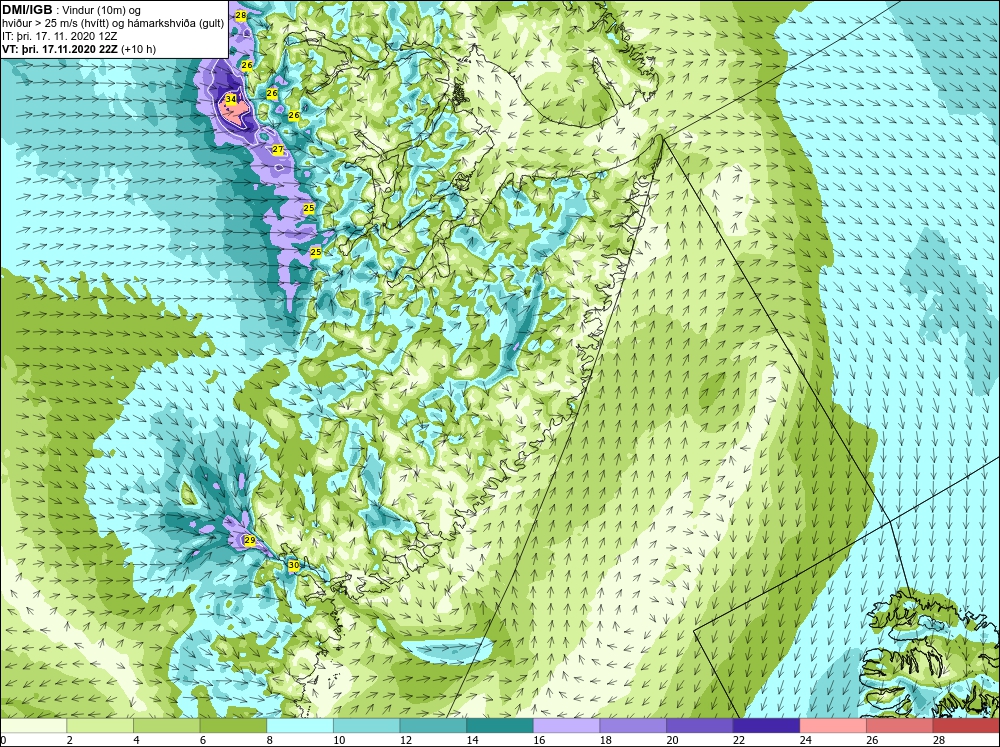
Task: Click the scale tick number 2
Action: coord(70,740)
